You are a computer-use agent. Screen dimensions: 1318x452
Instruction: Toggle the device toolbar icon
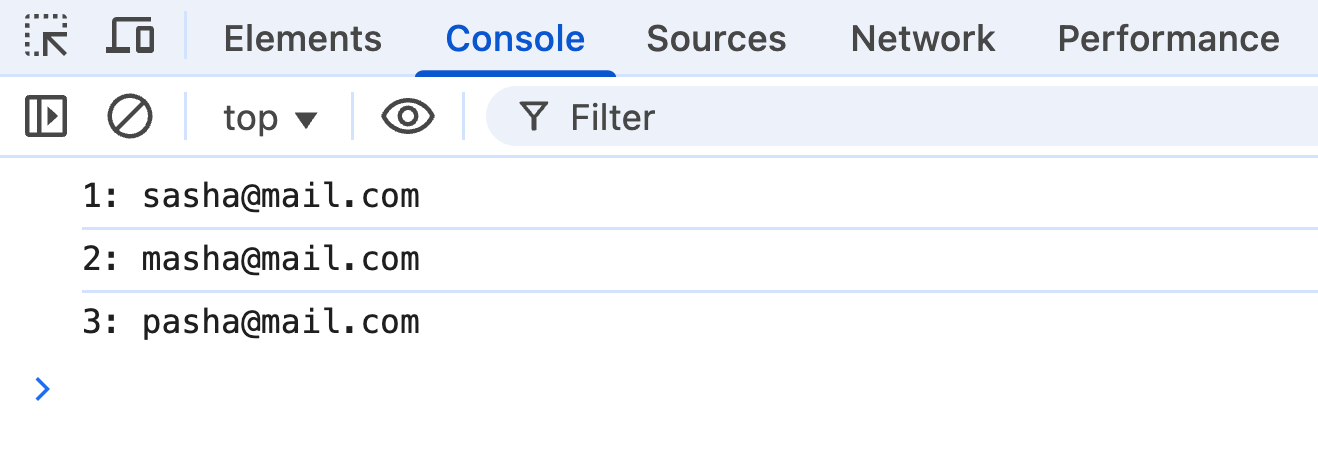(x=130, y=37)
